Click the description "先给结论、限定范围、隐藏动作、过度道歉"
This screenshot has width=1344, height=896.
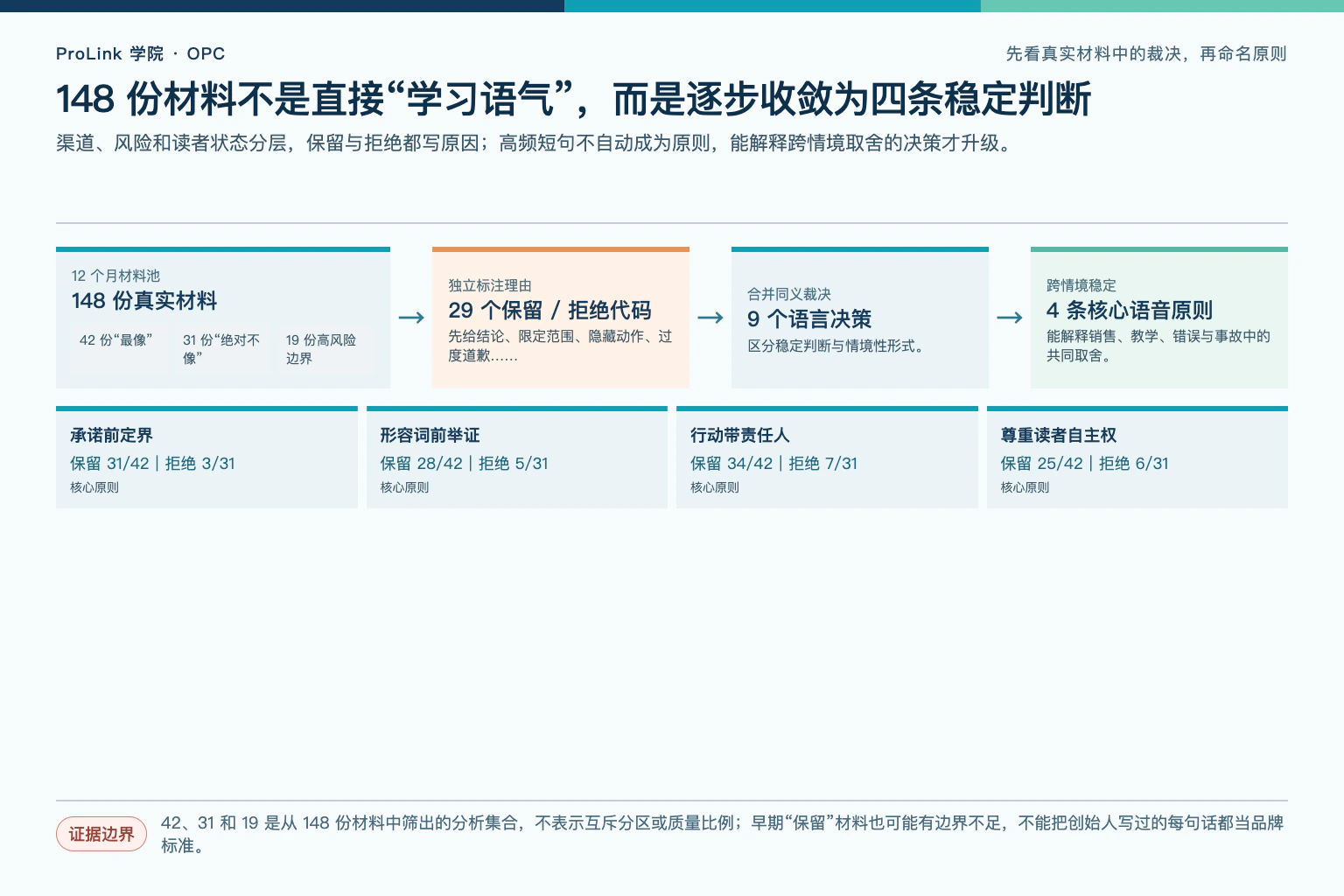click(560, 346)
